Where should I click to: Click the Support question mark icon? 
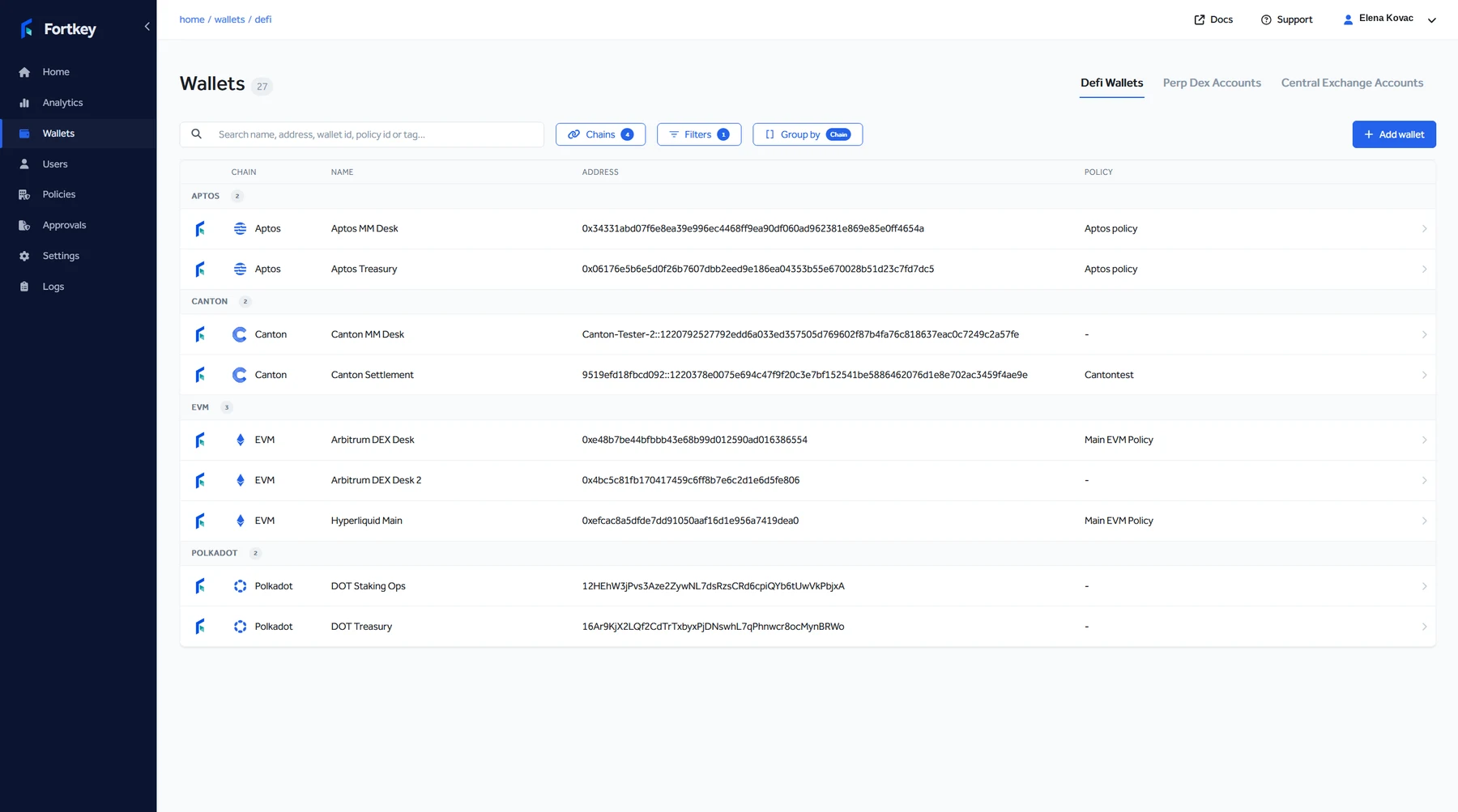[1266, 19]
